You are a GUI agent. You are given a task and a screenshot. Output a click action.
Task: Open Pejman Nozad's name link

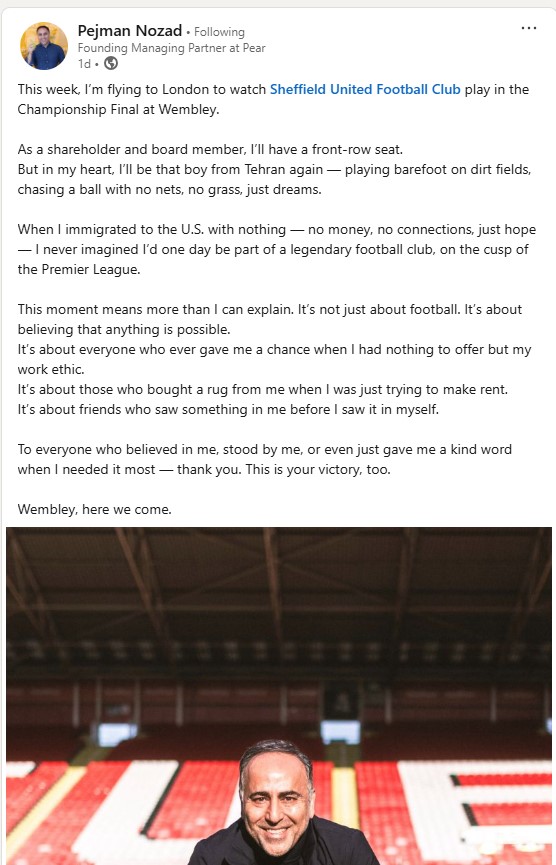(130, 30)
